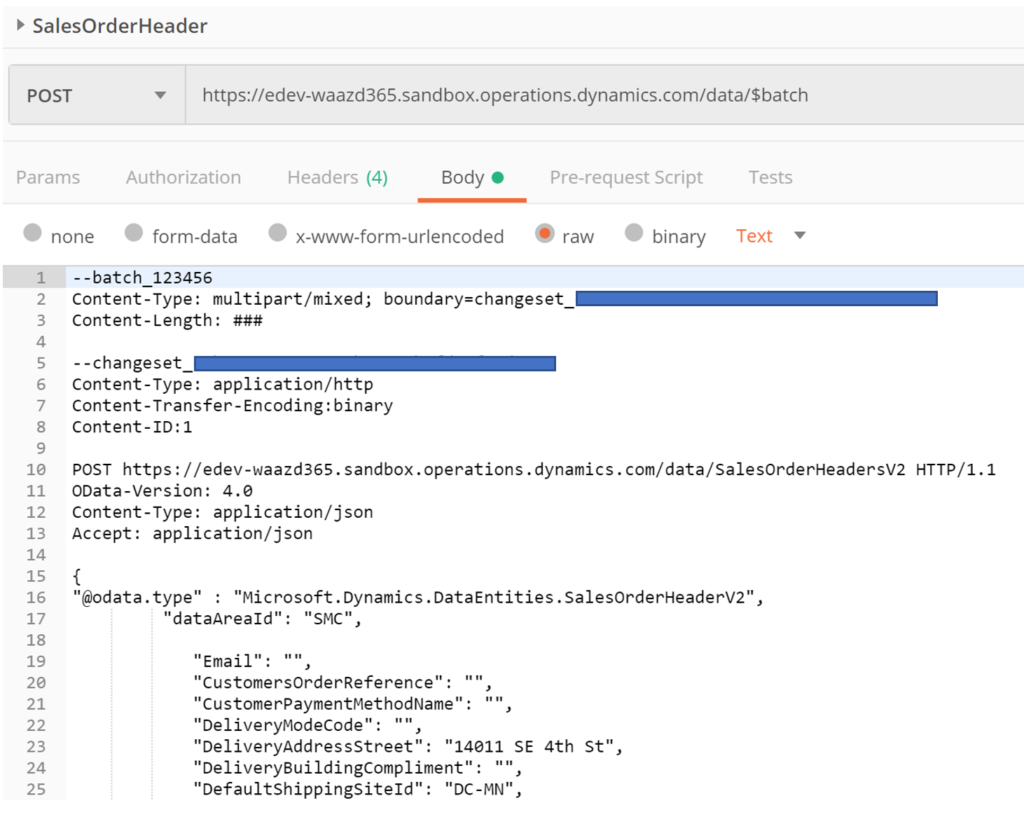Open the Authorization tab

click(x=183, y=178)
